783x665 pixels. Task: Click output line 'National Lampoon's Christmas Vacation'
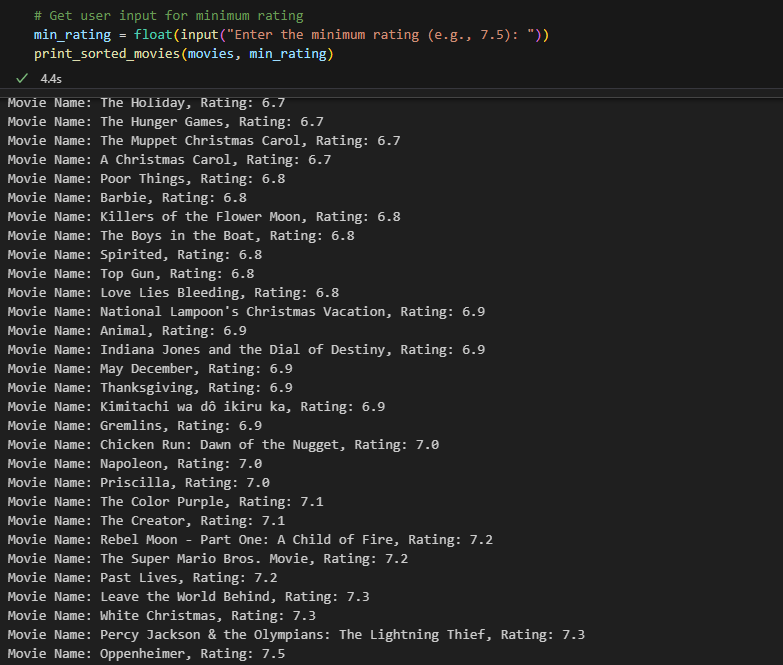pos(246,312)
